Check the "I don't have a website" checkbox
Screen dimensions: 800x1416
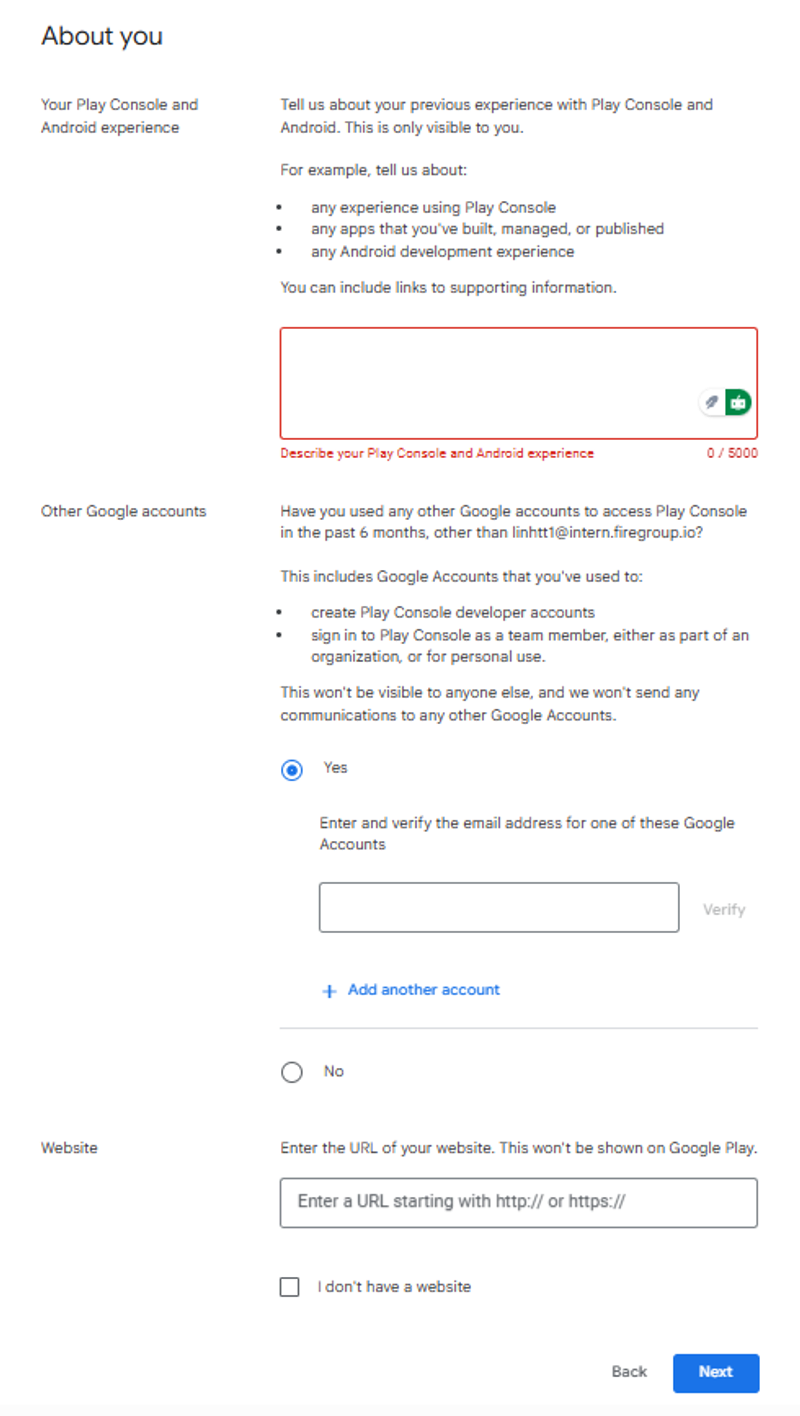(290, 1286)
